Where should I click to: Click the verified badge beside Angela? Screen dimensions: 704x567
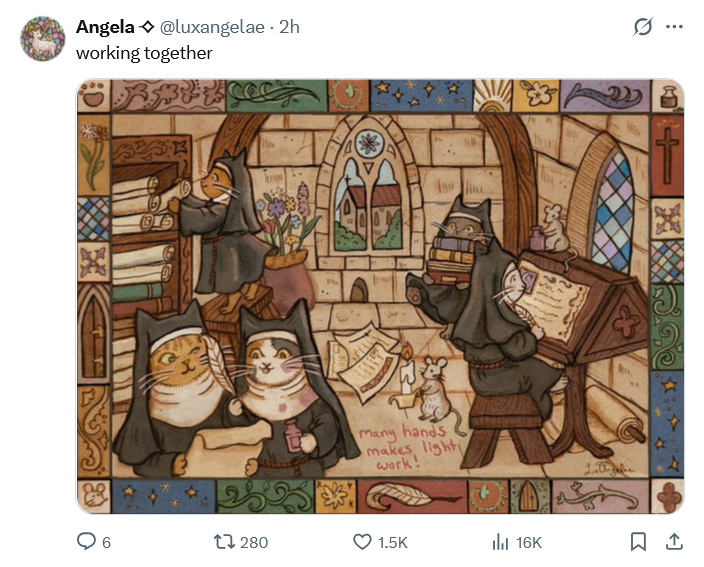[148, 28]
